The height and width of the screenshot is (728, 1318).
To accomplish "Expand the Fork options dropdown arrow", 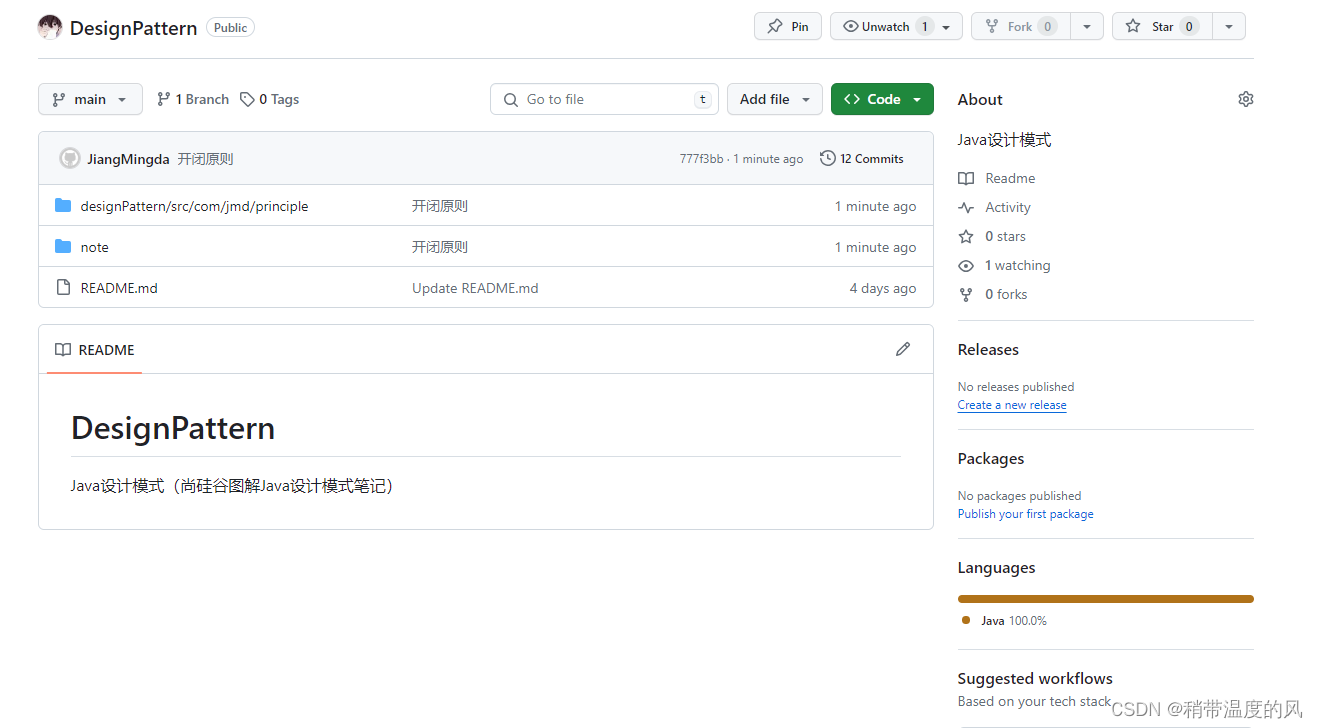I will point(1087,27).
